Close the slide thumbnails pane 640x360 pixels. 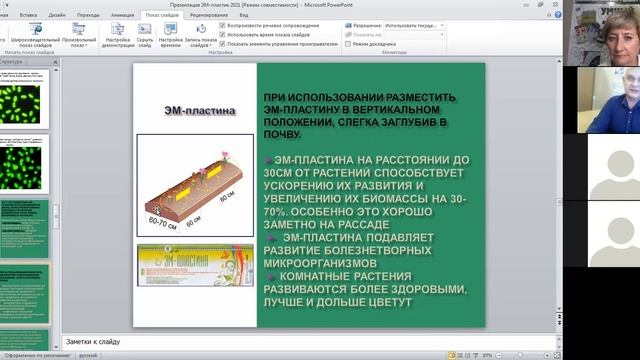[56, 62]
